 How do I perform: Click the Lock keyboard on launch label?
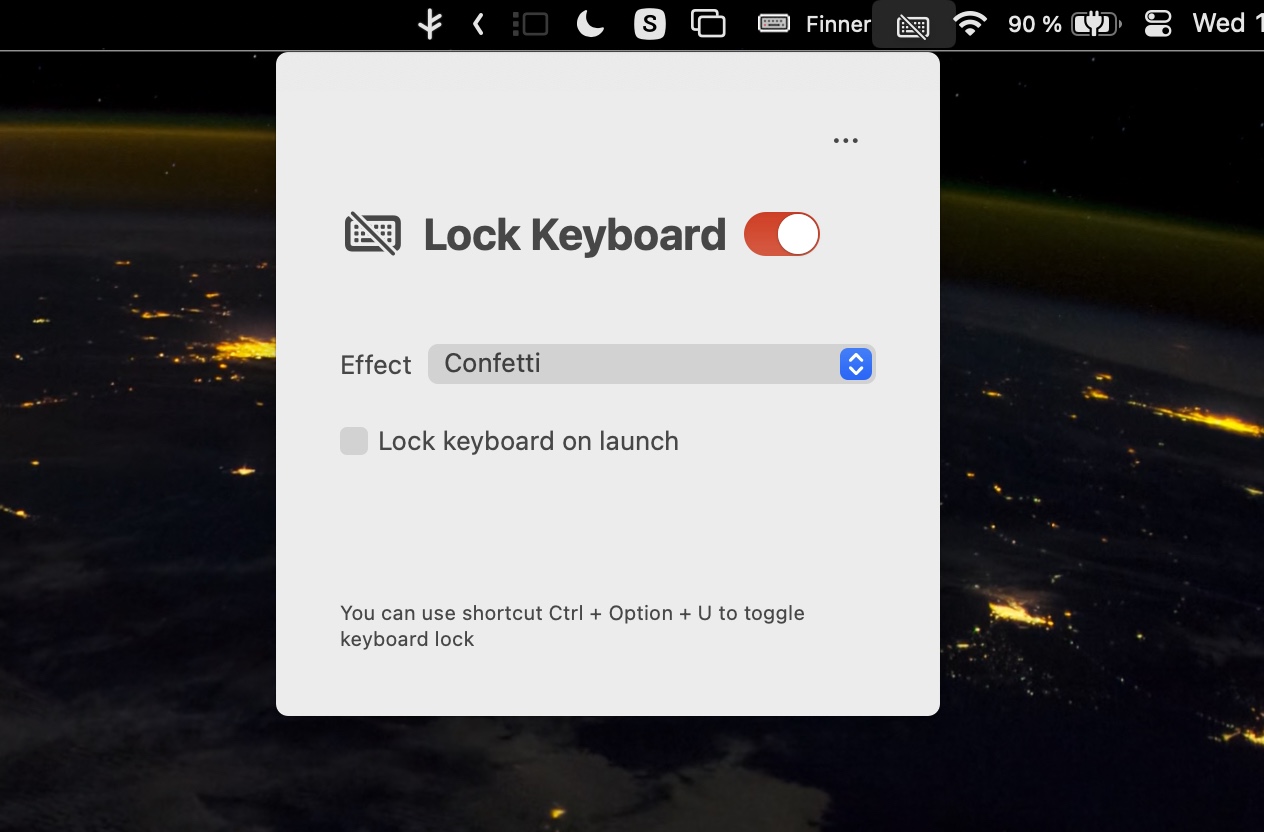click(528, 441)
